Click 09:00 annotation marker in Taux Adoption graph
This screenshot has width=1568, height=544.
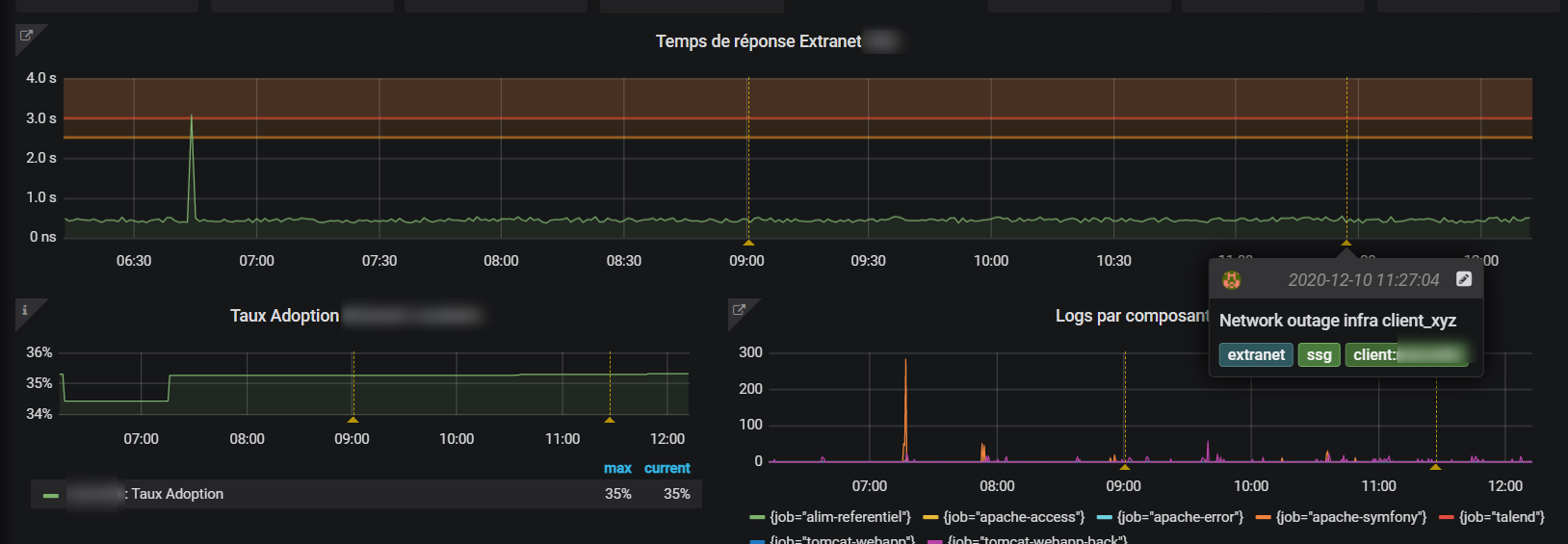pyautogui.click(x=353, y=420)
